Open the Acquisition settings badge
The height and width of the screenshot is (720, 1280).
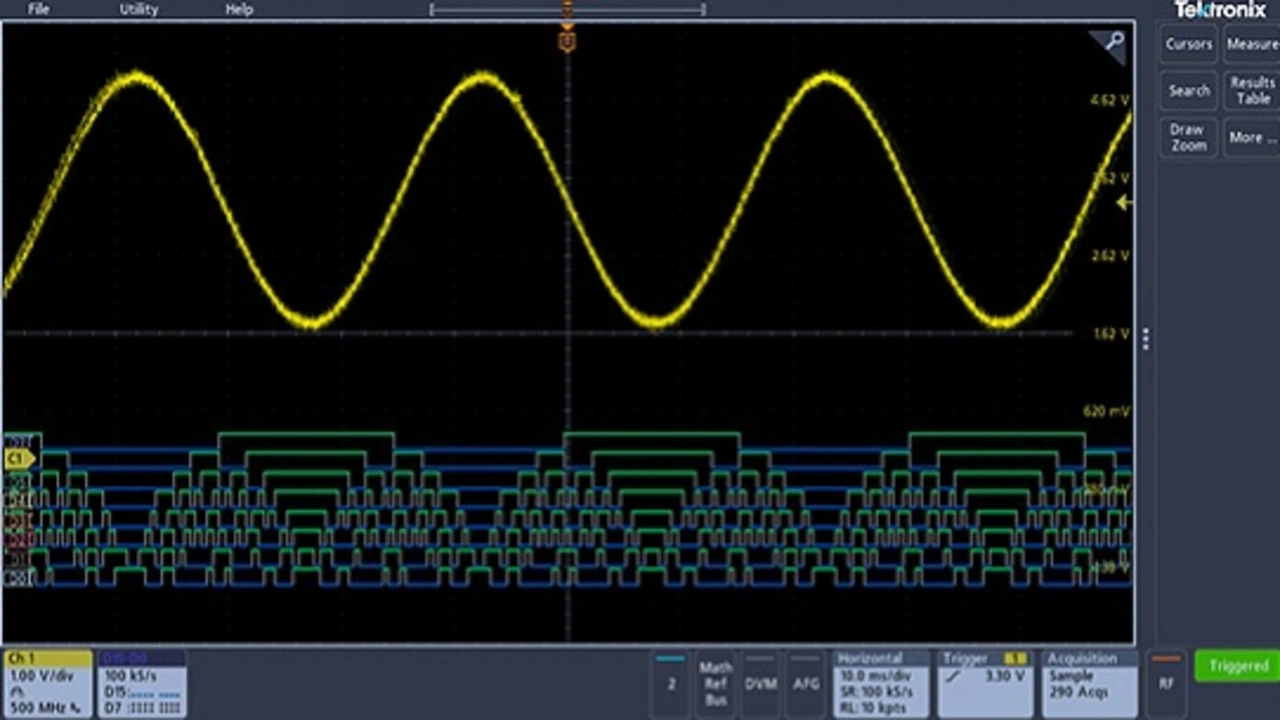[1089, 683]
